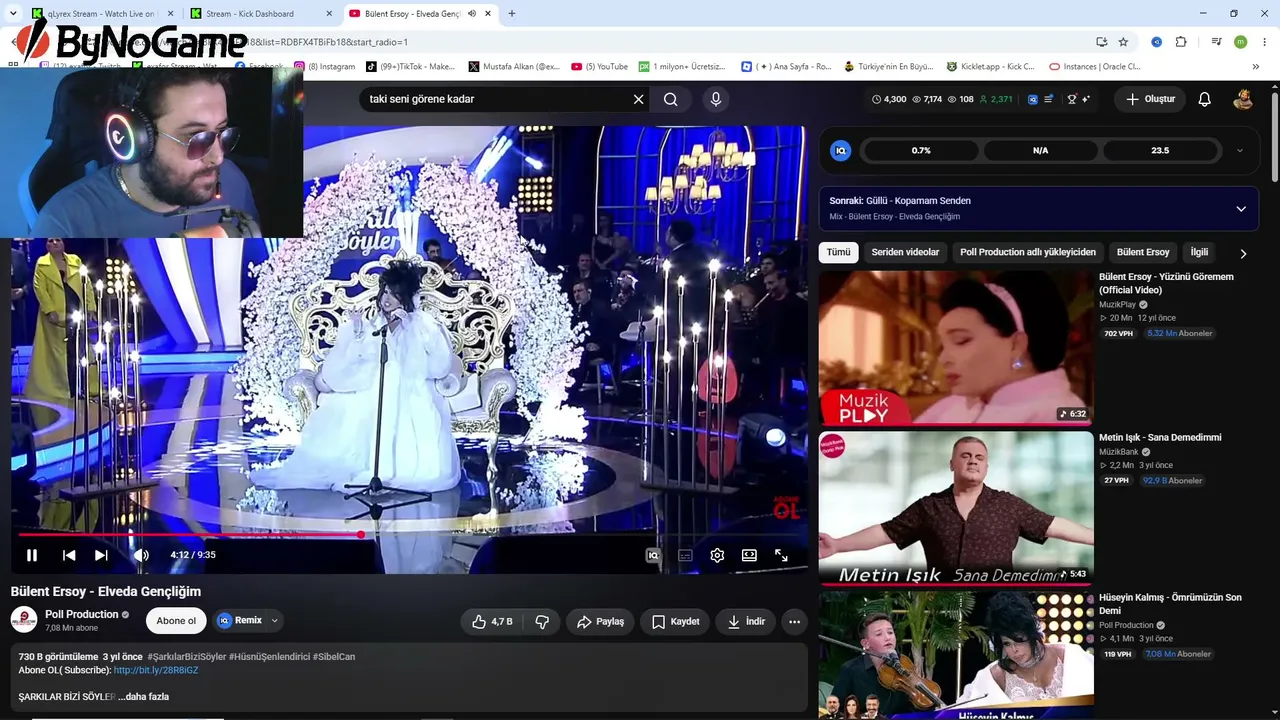Expand description with '...daha fazla'
This screenshot has width=1280, height=720.
(x=144, y=696)
